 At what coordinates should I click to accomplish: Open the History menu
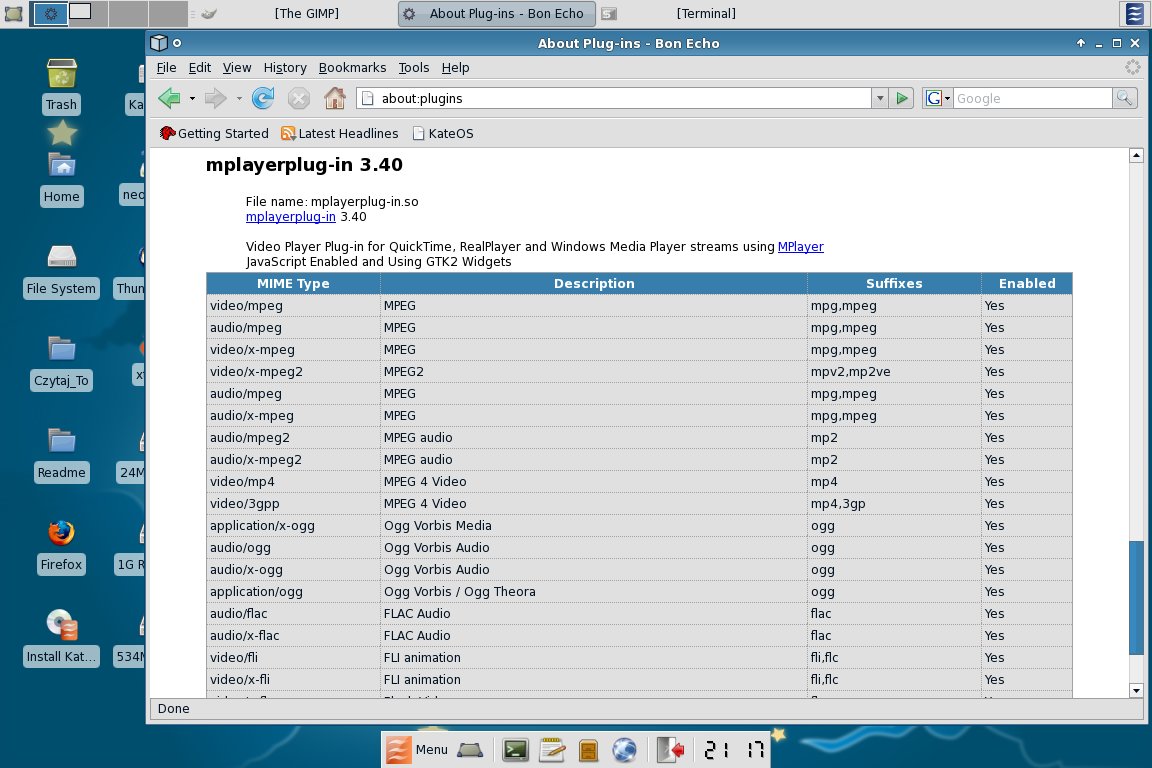(x=285, y=68)
